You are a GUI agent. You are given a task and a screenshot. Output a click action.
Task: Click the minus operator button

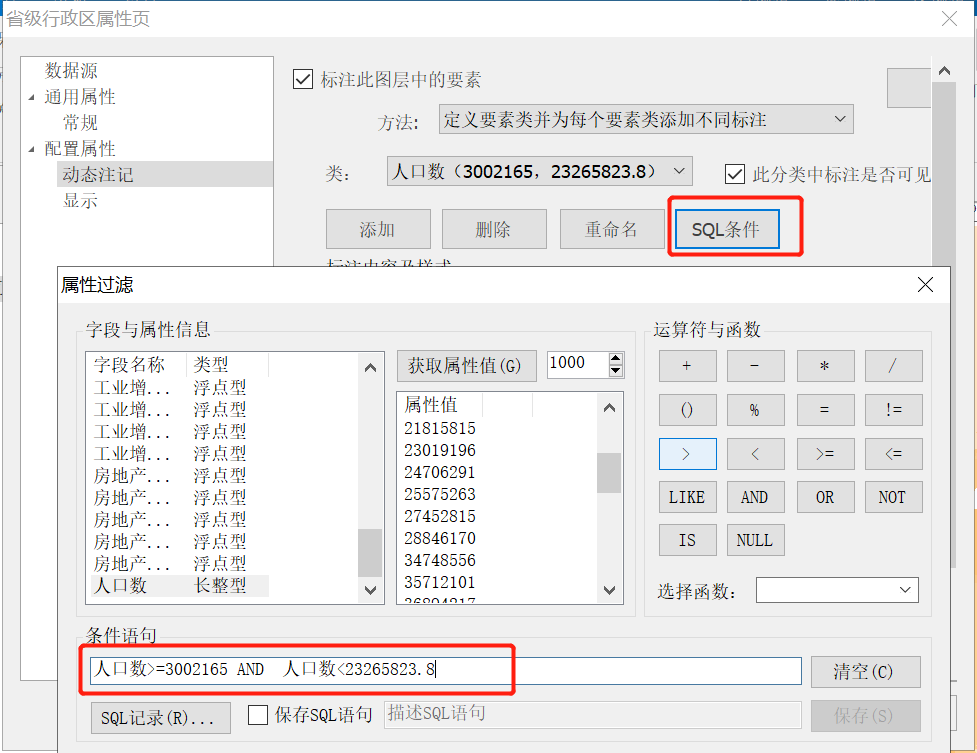755,366
